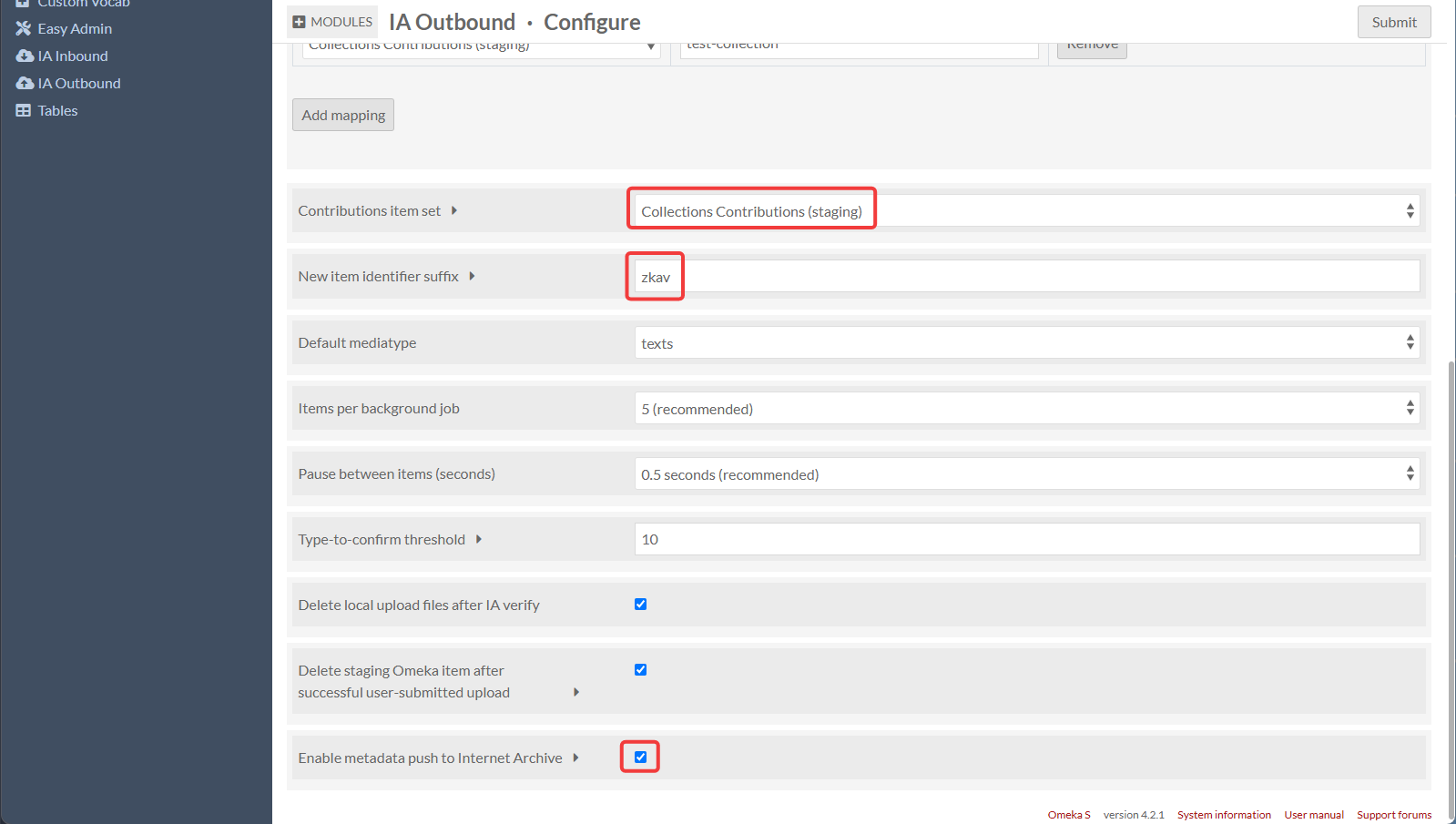The width and height of the screenshot is (1456, 824).
Task: Focus the identifier suffix field containing zkav
Action: coord(1027,277)
